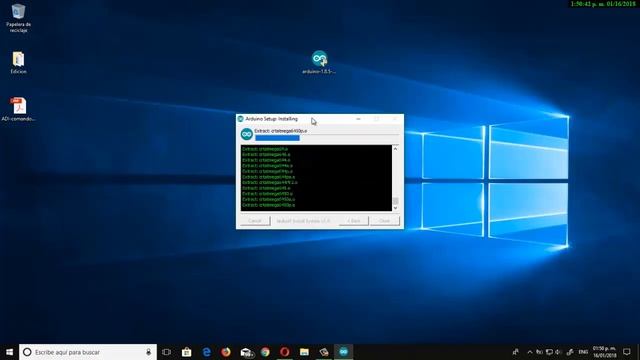The height and width of the screenshot is (360, 640).
Task: Launch Google Chrome from the taskbar
Action: [265, 352]
